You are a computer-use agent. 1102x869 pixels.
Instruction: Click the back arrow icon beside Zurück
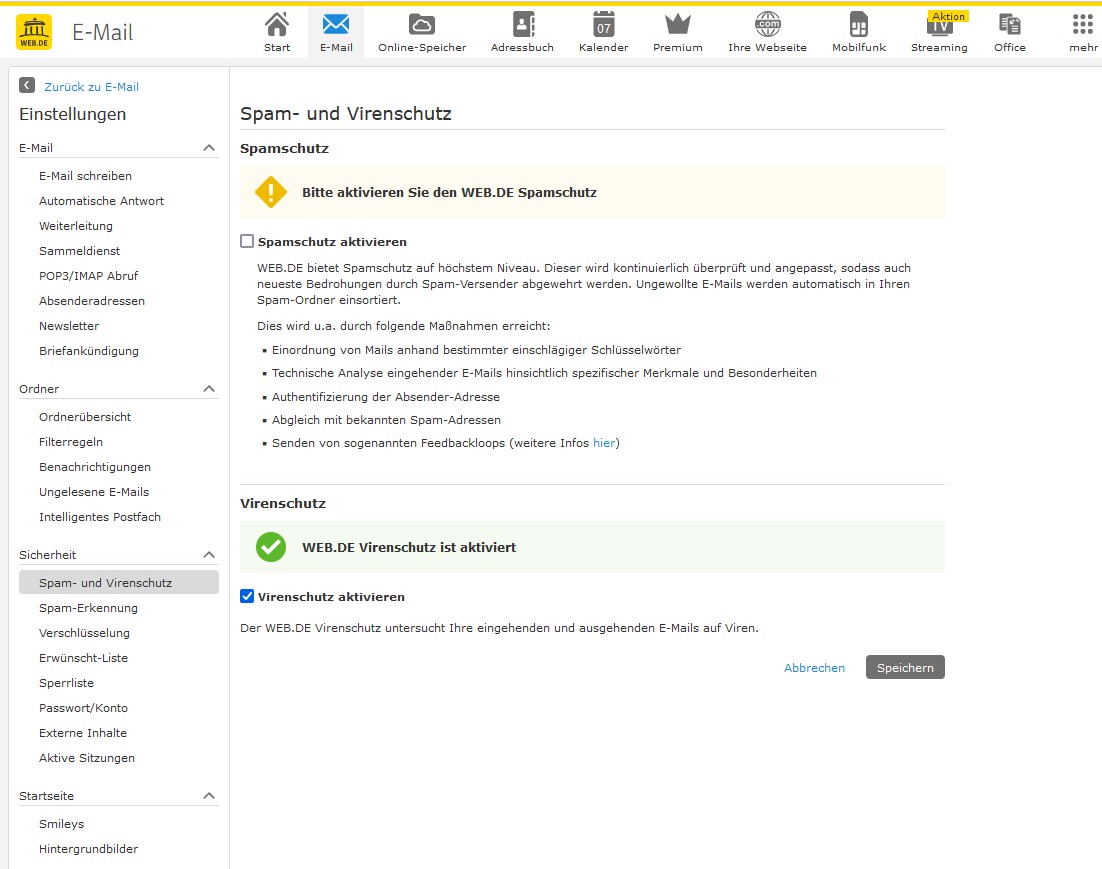[x=27, y=85]
